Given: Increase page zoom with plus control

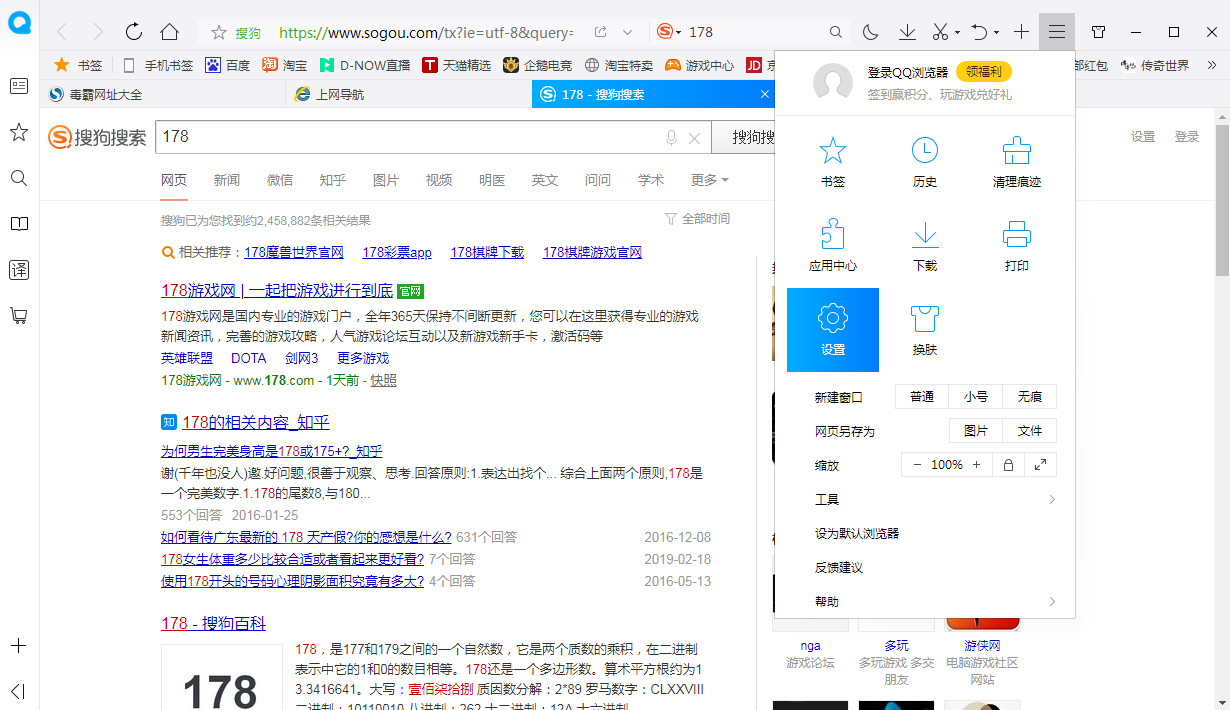Looking at the screenshot, I should pos(975,464).
